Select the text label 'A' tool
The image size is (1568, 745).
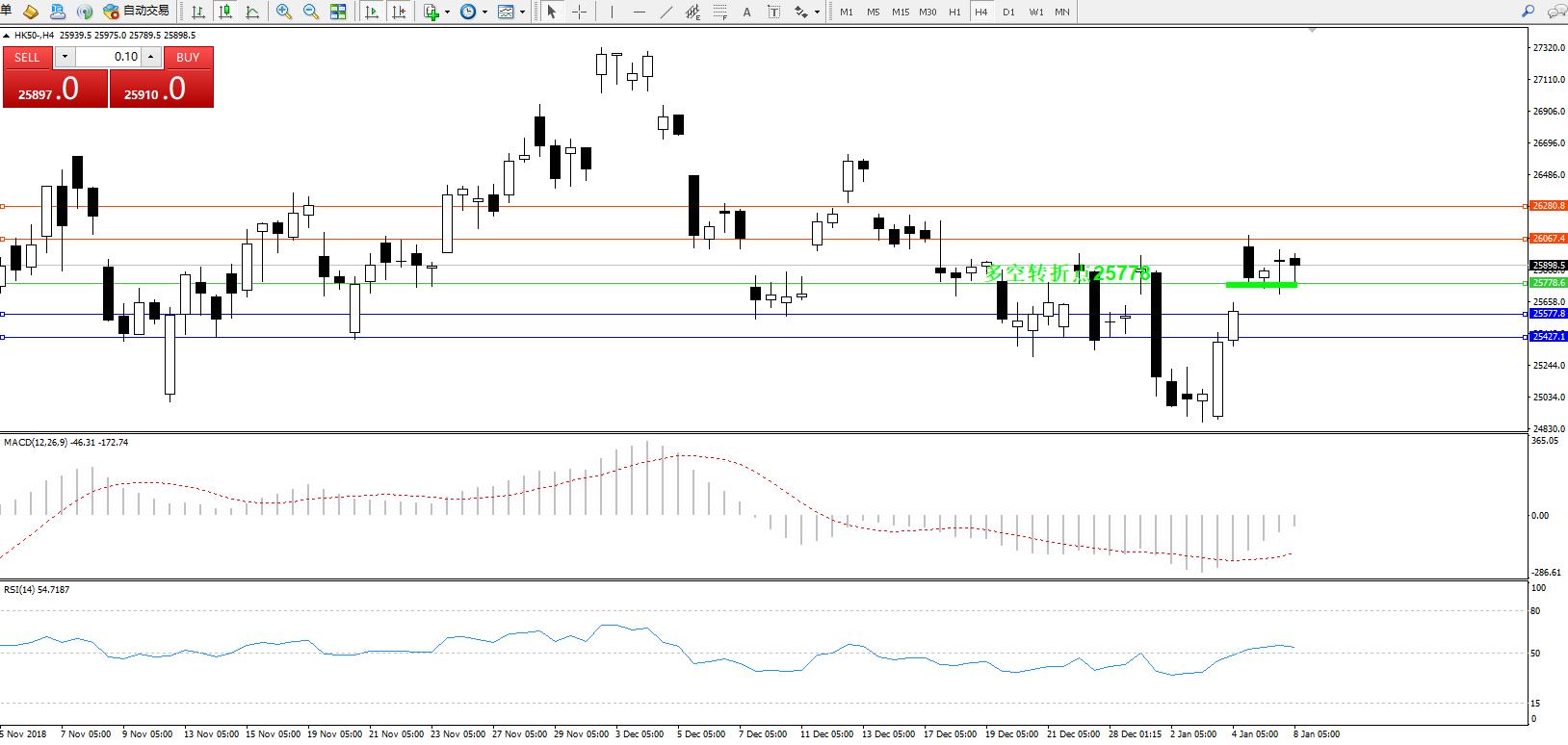click(x=746, y=13)
